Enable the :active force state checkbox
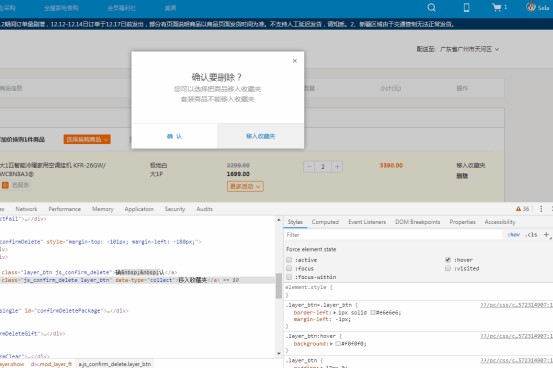Image resolution: width=553 pixels, height=368 pixels. (x=289, y=260)
